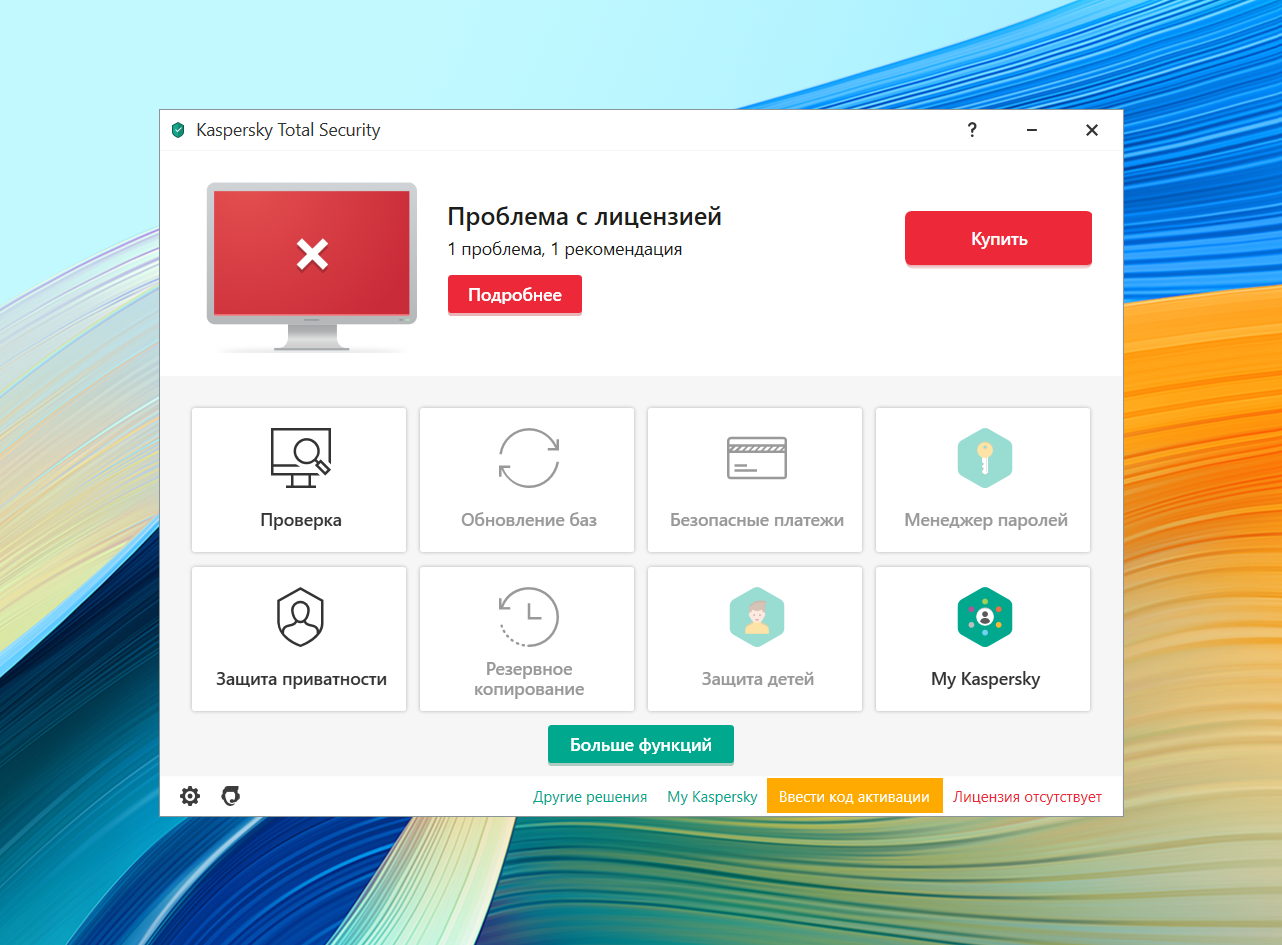
Task: Click the Больше функций button
Action: [641, 745]
